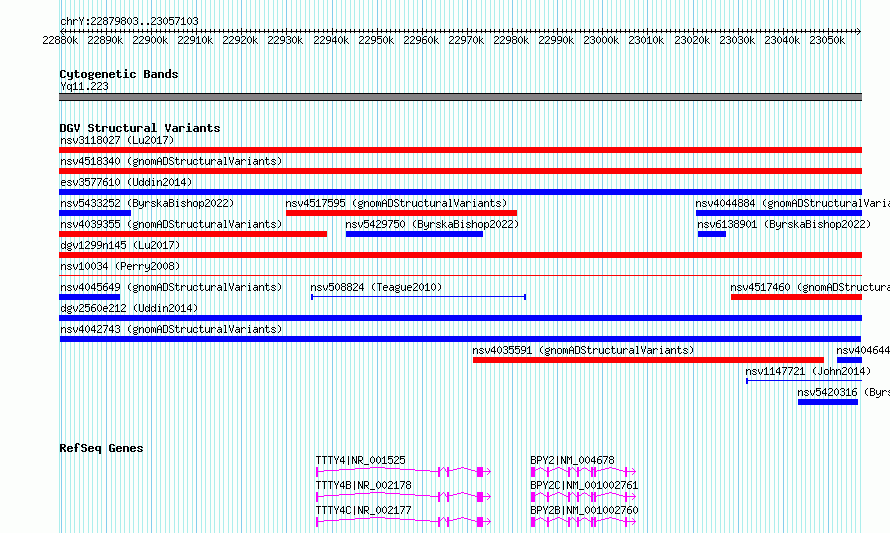Click the nsv10034 (Perry2008) label
This screenshot has width=890, height=533.
point(120,266)
